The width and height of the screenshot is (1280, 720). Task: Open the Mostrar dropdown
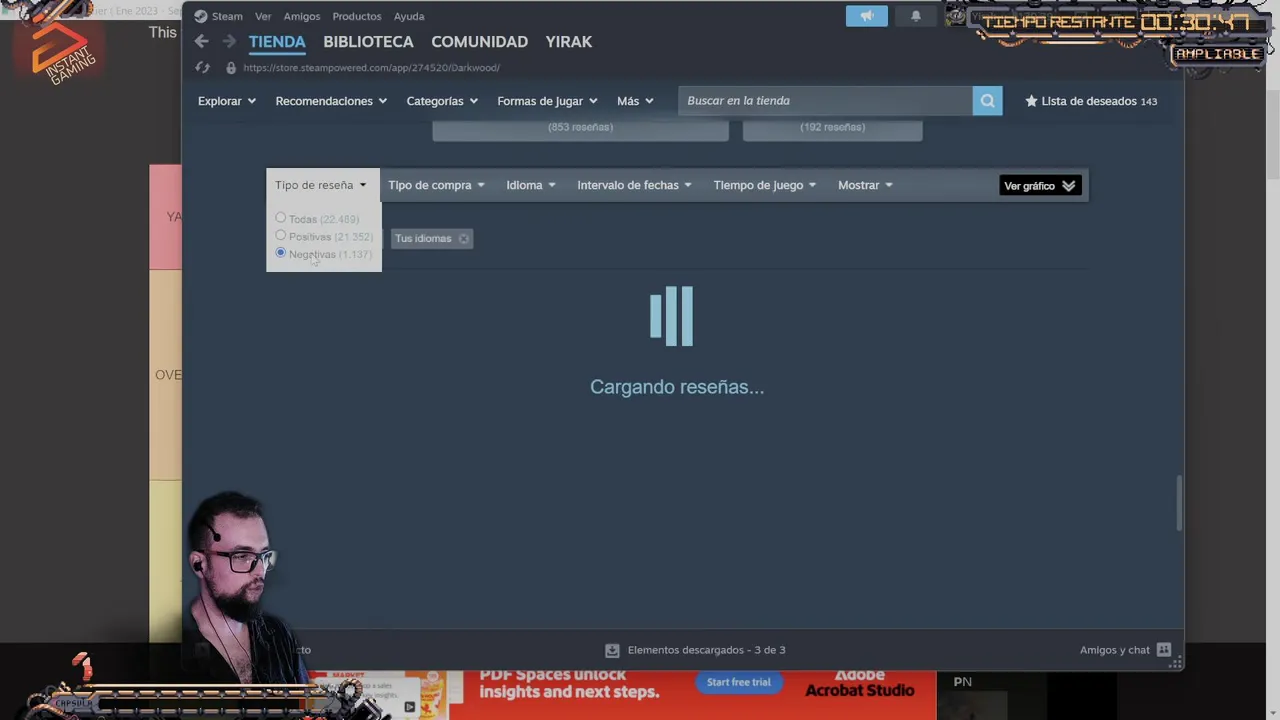865,185
